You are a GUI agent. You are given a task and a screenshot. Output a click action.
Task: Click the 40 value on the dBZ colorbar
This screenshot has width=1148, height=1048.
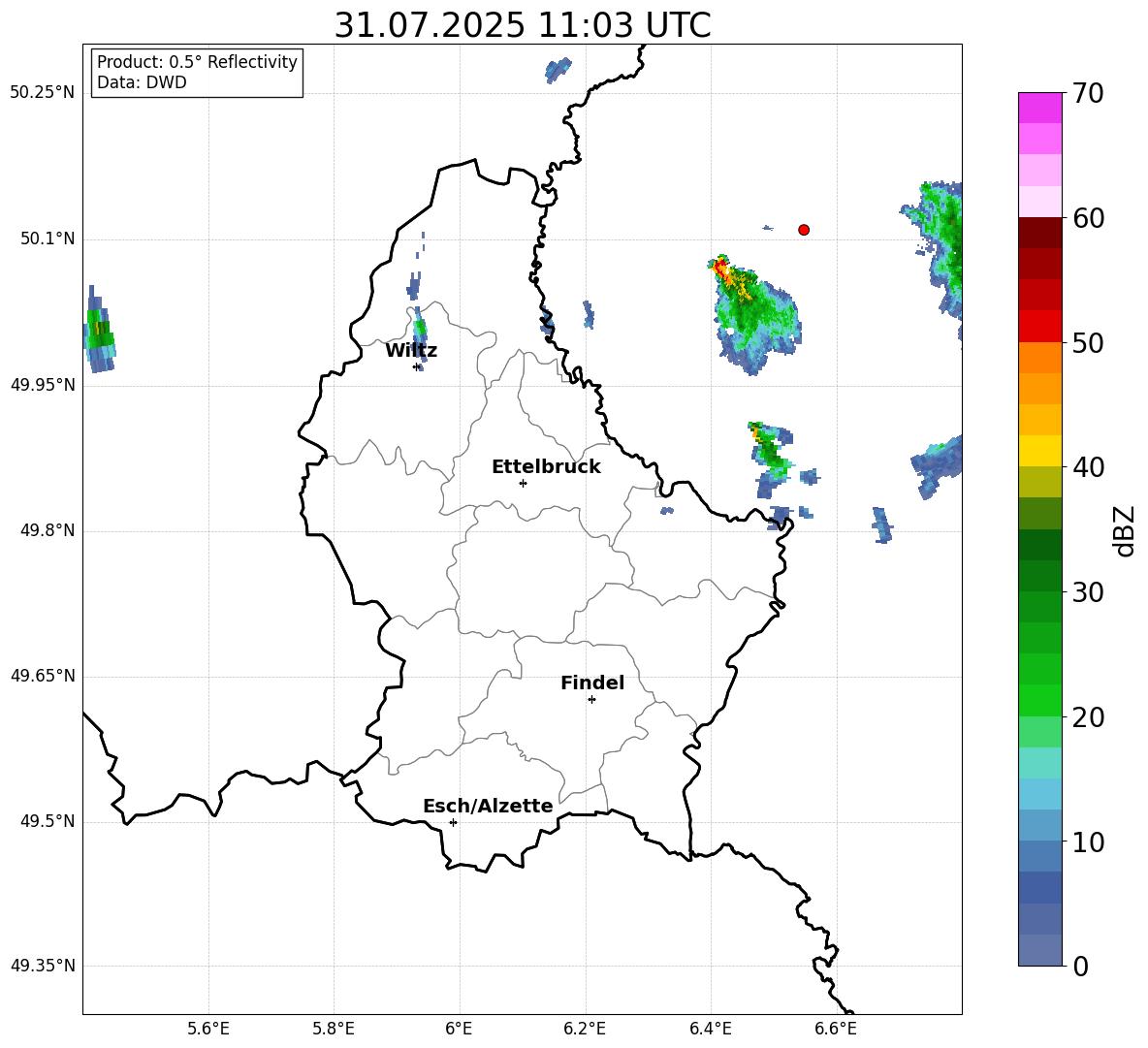click(1088, 467)
